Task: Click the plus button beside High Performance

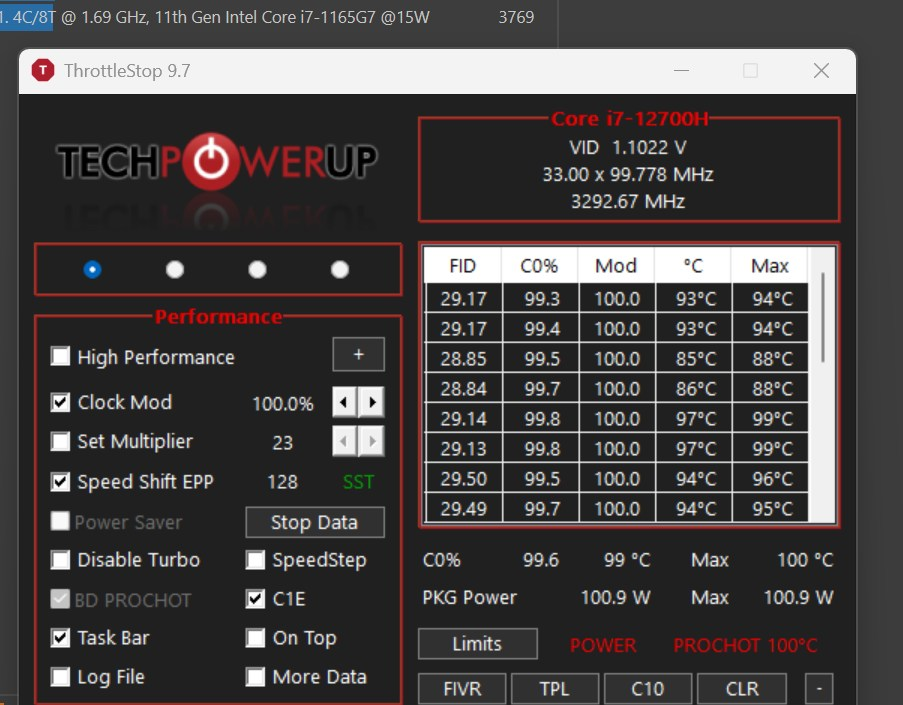Action: tap(358, 354)
